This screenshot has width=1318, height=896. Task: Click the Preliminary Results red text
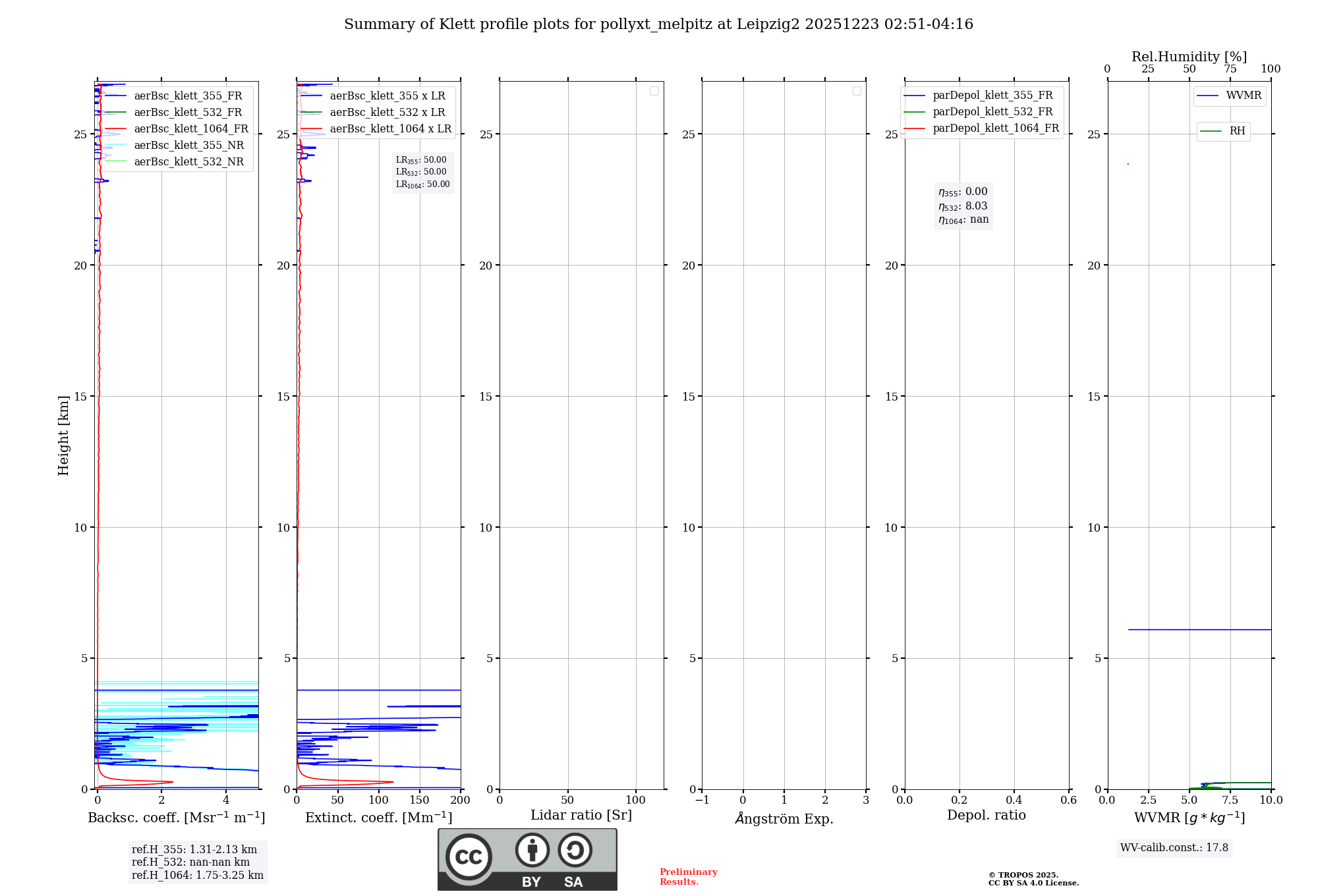click(688, 877)
